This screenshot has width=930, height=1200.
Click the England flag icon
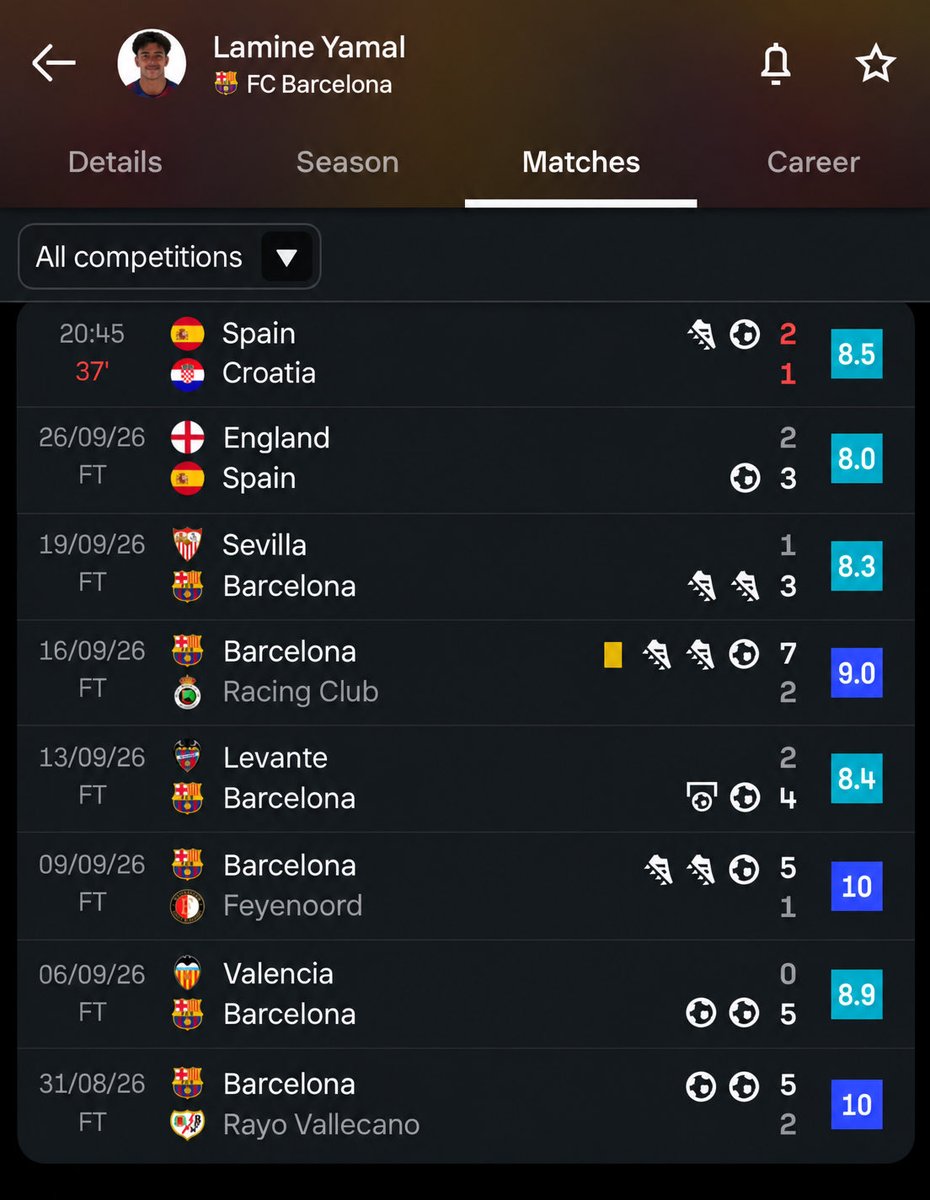point(187,437)
